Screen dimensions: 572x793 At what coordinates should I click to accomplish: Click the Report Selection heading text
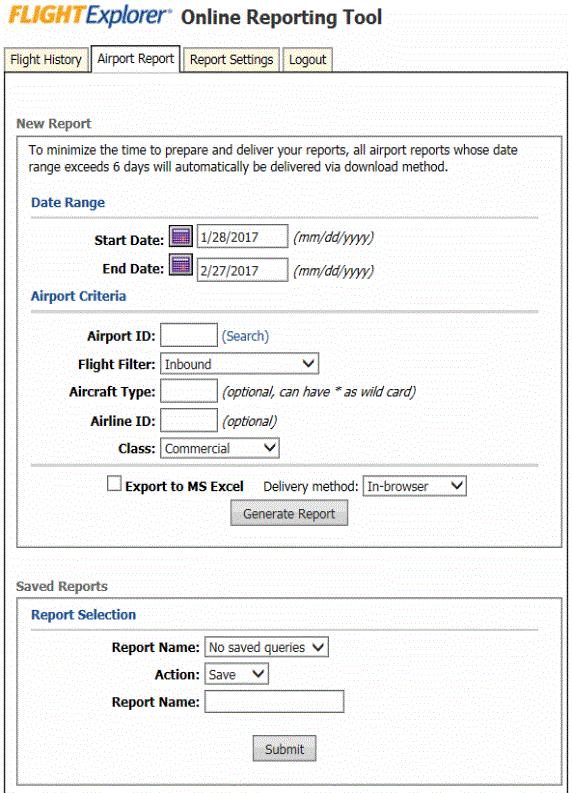coord(83,614)
